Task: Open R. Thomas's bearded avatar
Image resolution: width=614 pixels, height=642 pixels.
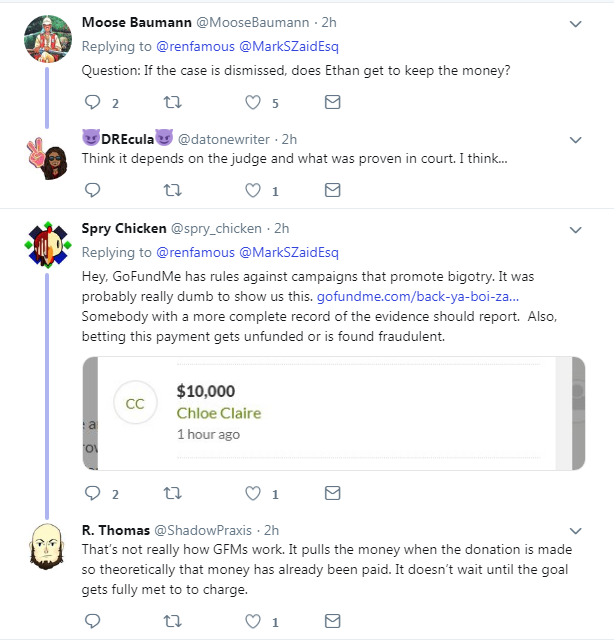Action: [x=47, y=547]
